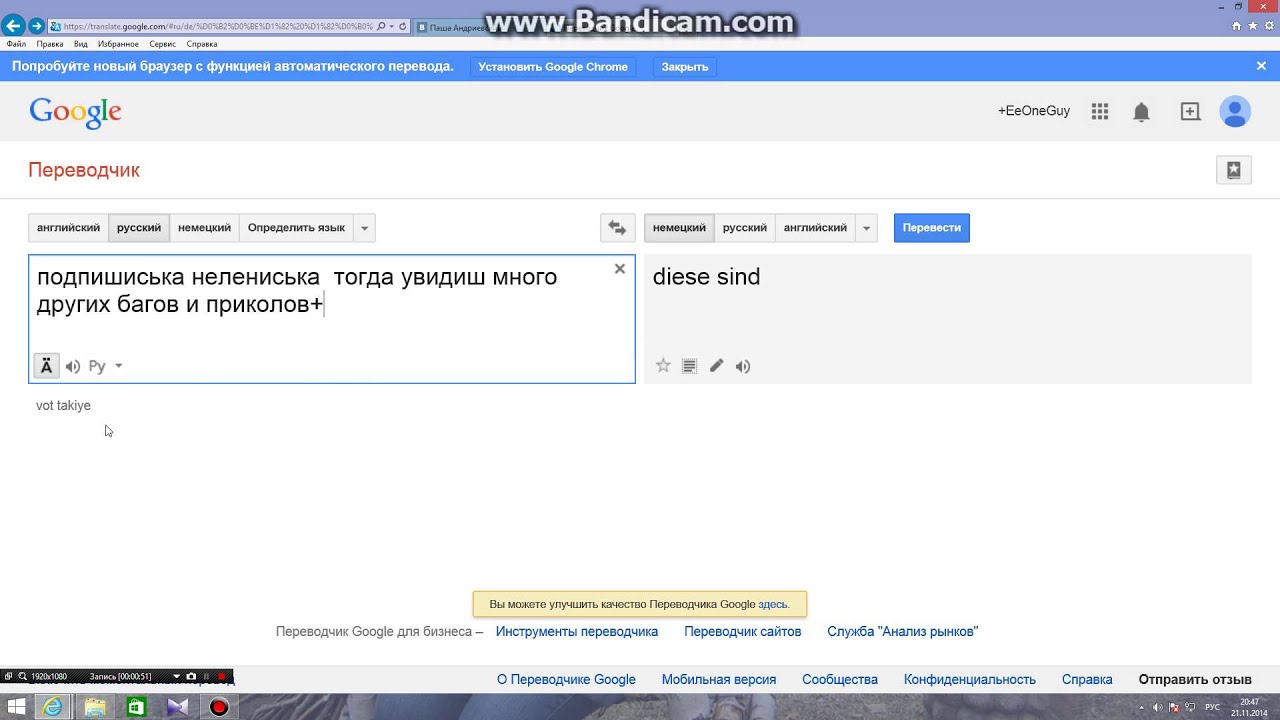Viewport: 1280px width, 720px height.
Task: Open the Ру input method dropdown
Action: coord(105,366)
